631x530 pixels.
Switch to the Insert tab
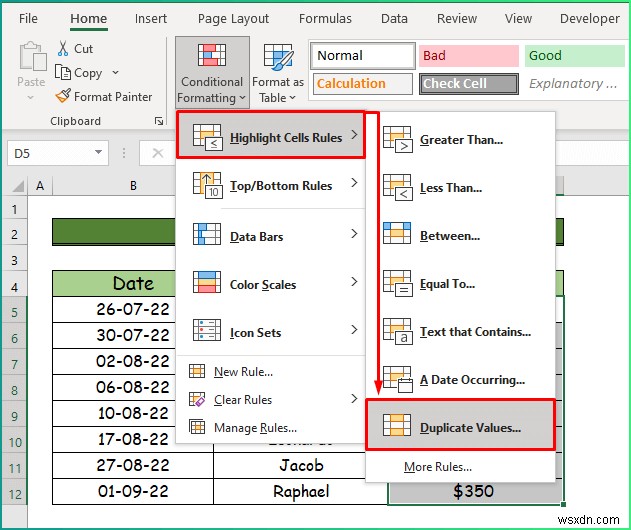[151, 19]
